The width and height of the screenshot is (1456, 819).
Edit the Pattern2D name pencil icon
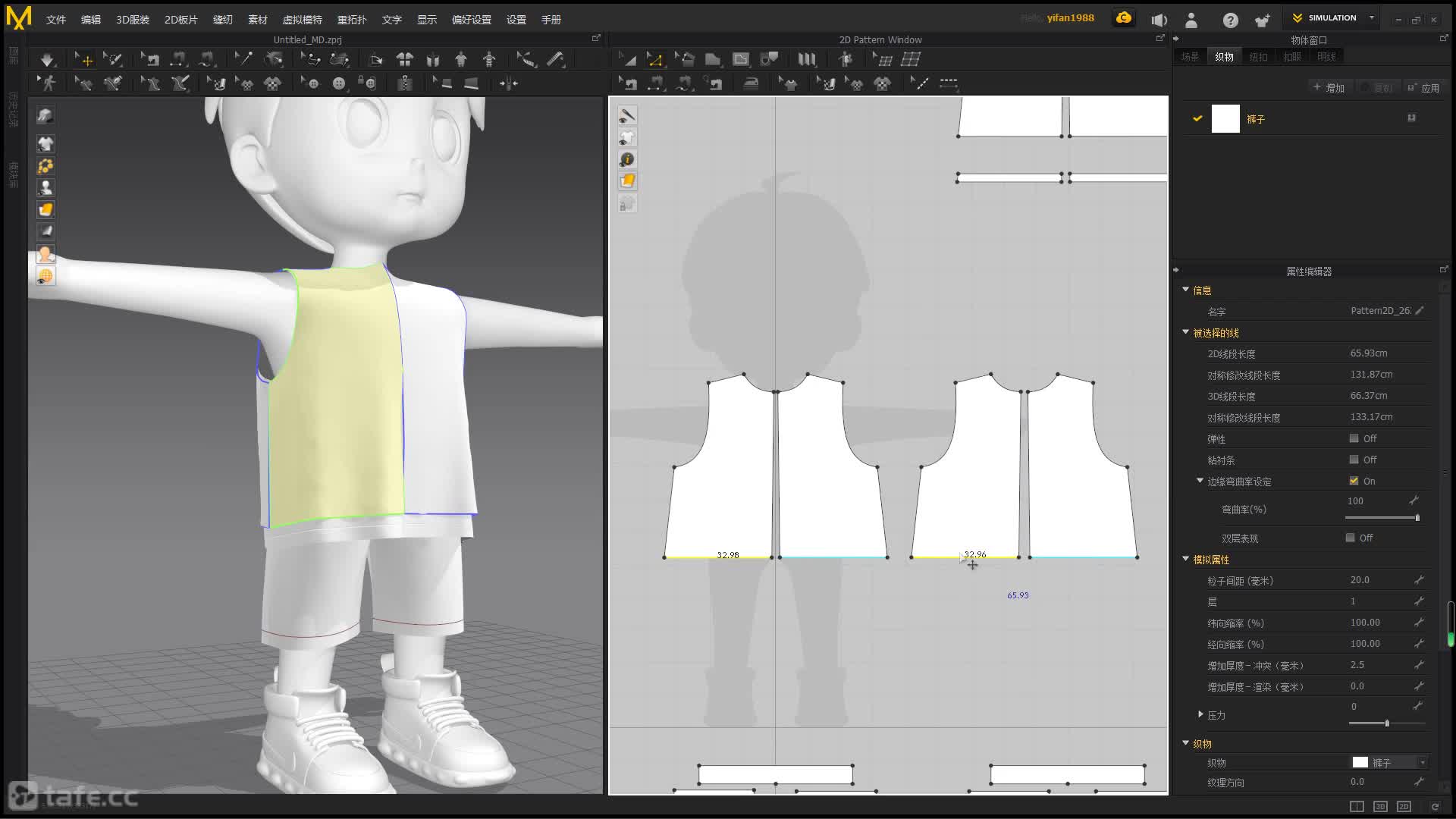[1419, 310]
